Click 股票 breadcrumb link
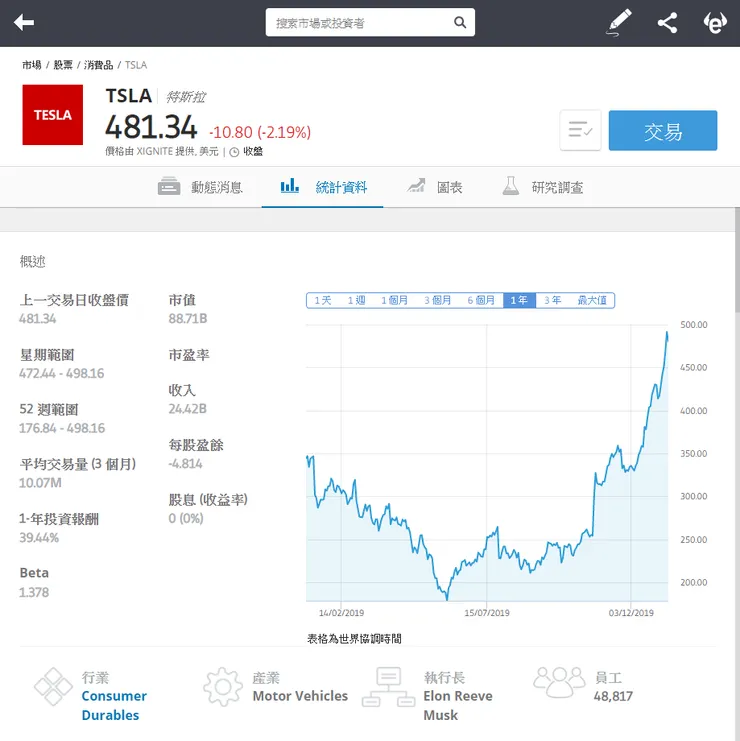 [63, 65]
